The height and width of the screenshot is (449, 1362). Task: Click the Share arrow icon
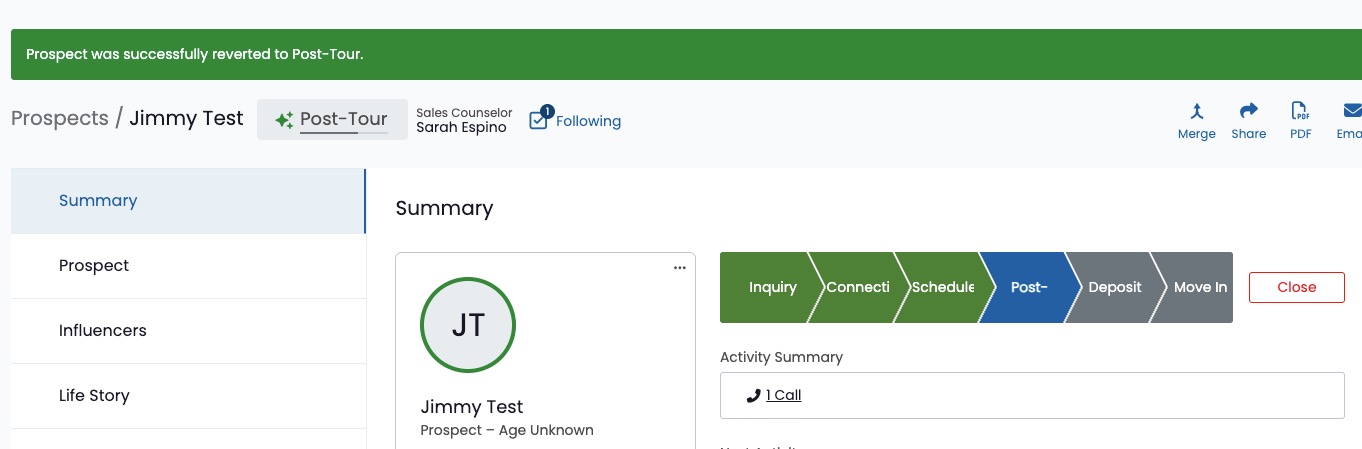(1248, 111)
